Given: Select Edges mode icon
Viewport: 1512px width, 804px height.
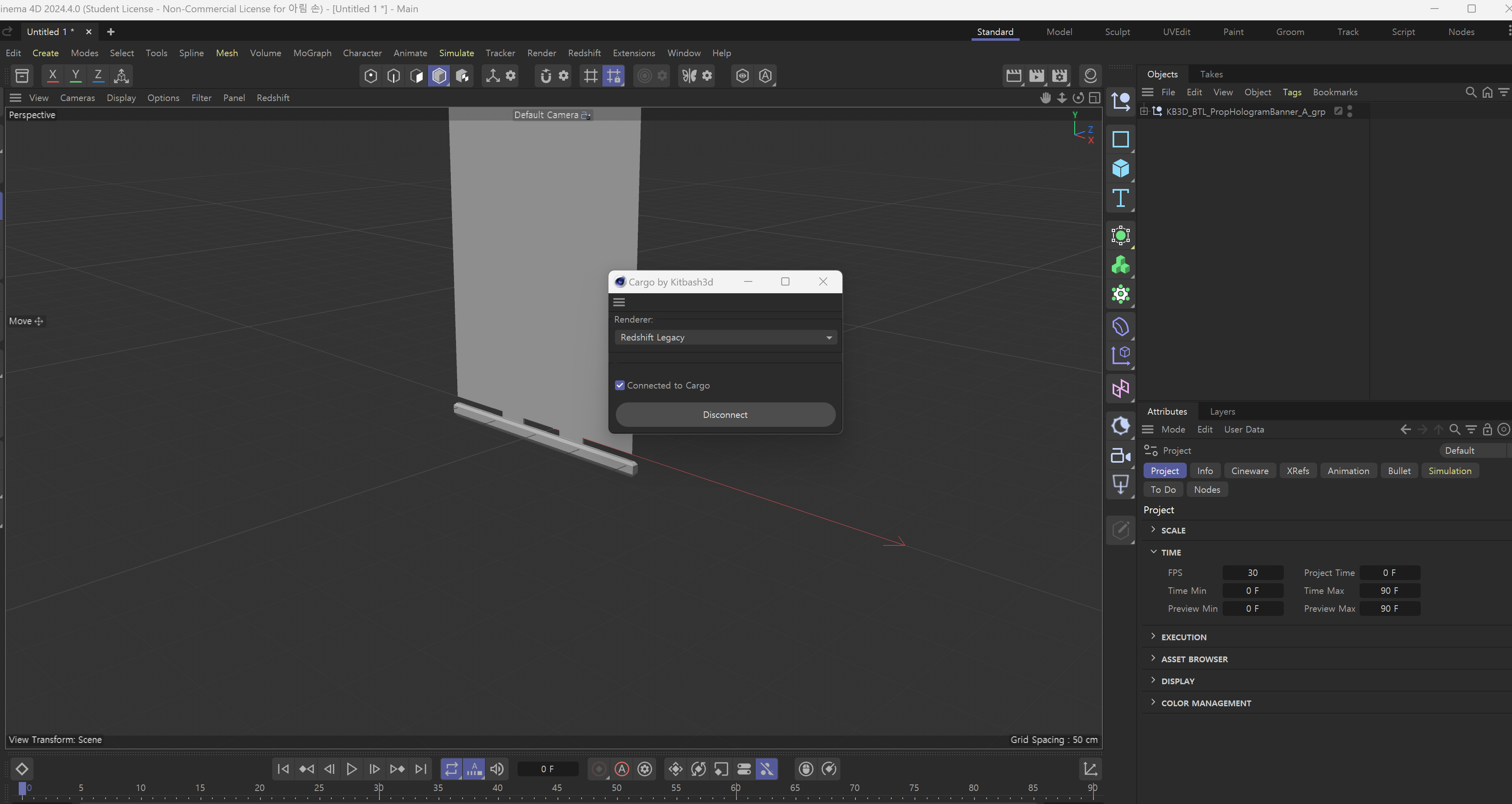Looking at the screenshot, I should click(393, 76).
